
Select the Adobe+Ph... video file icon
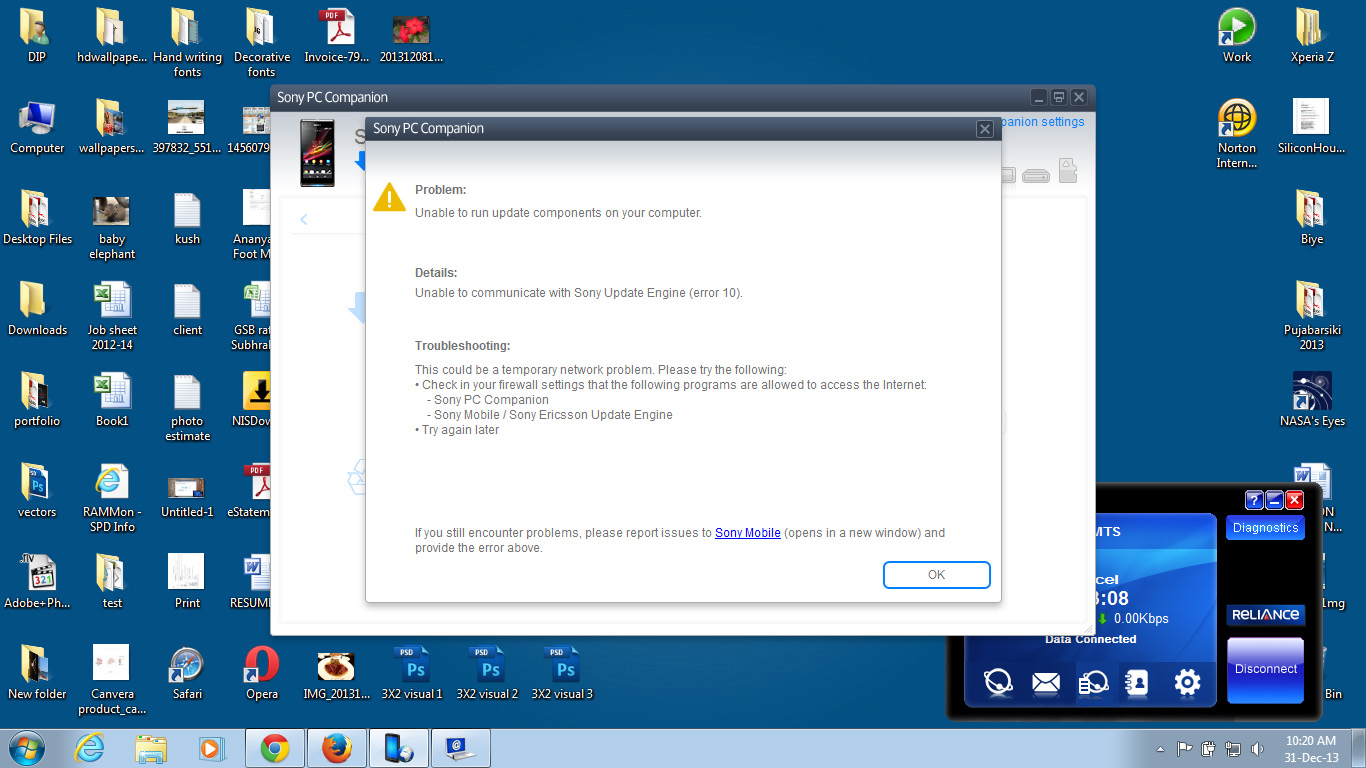37,582
